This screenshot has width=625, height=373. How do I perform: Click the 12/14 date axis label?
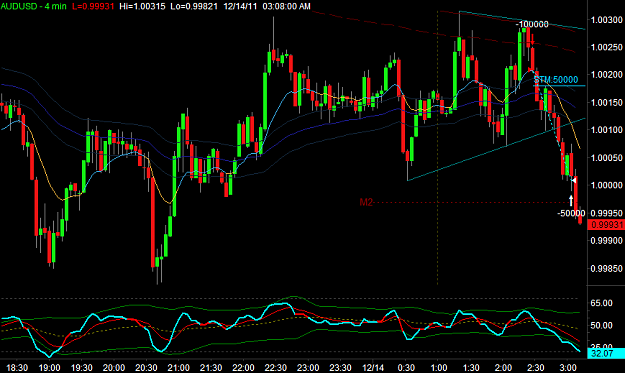[x=373, y=367]
